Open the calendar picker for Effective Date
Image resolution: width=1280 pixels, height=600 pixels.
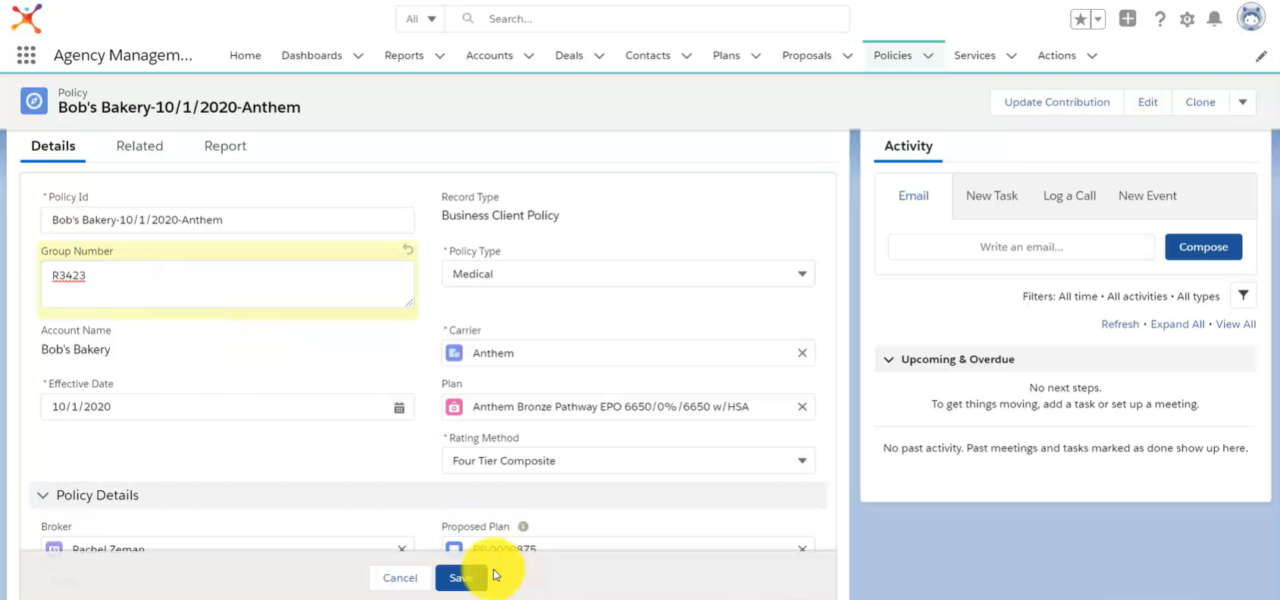pyautogui.click(x=399, y=407)
